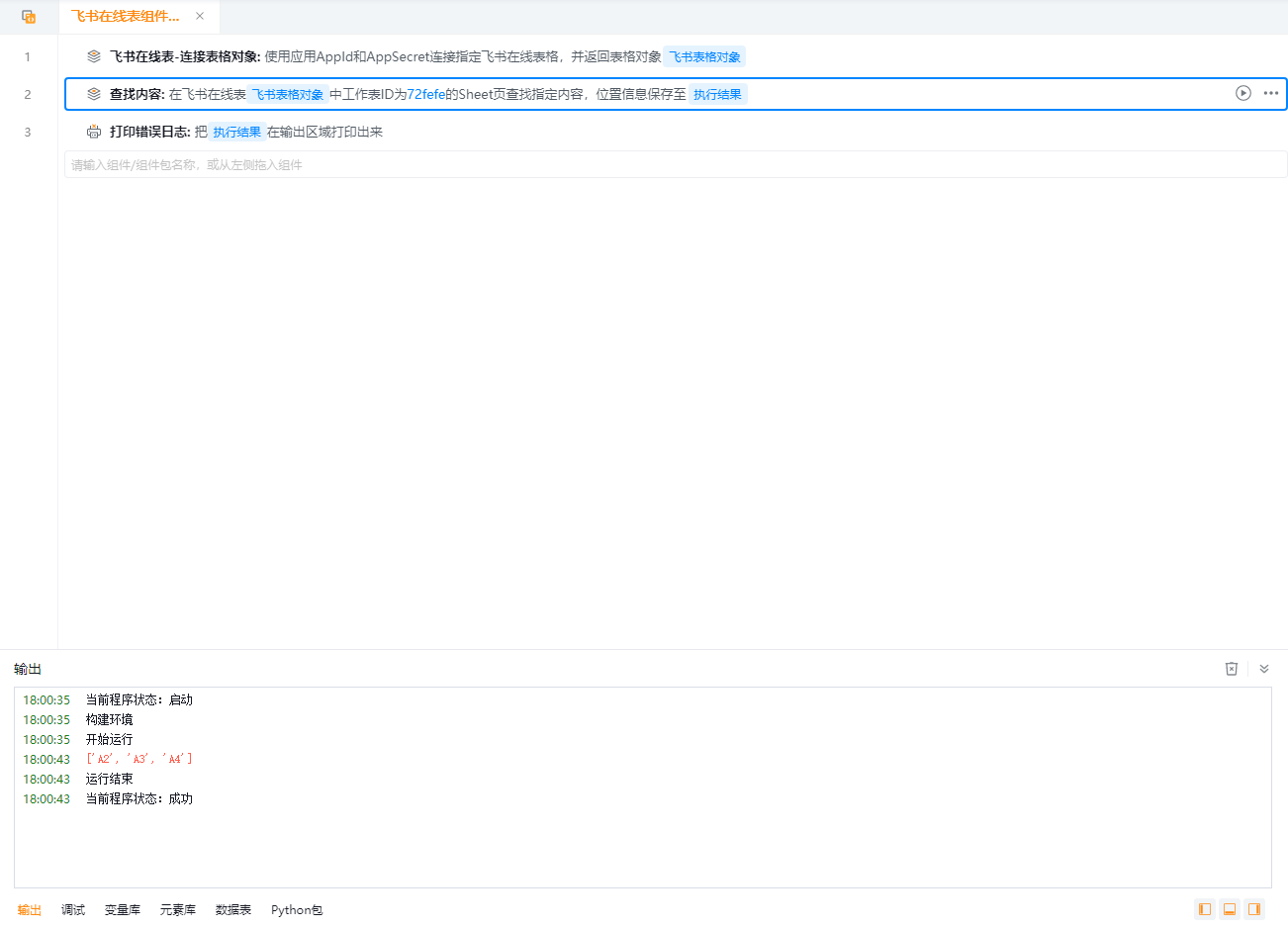Image resolution: width=1288 pixels, height=928 pixels.
Task: Click output line ['A2', 'A3', 'A4']
Action: point(138,759)
